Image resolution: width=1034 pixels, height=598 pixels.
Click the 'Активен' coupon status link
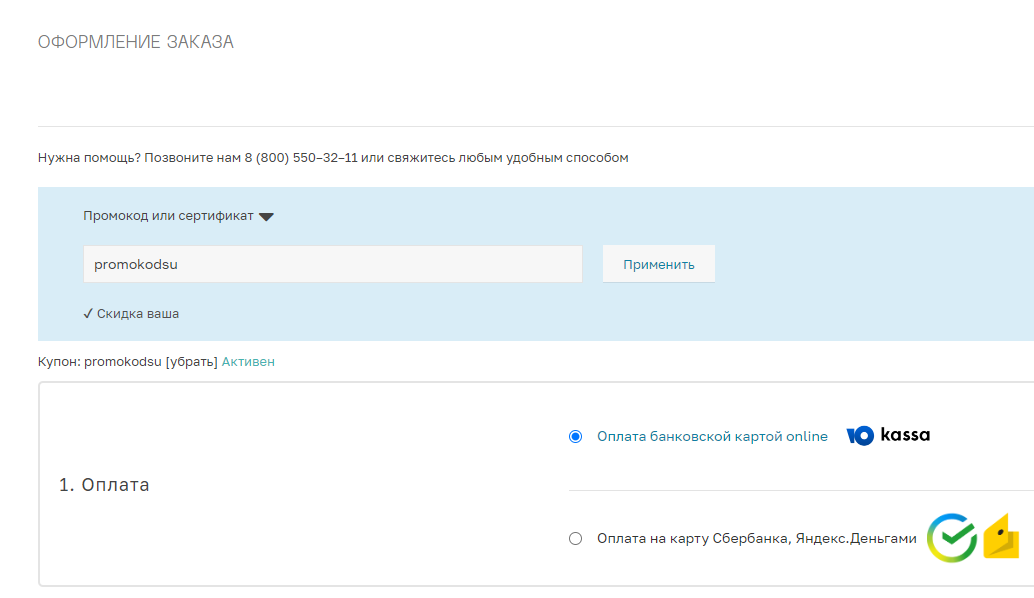[248, 361]
